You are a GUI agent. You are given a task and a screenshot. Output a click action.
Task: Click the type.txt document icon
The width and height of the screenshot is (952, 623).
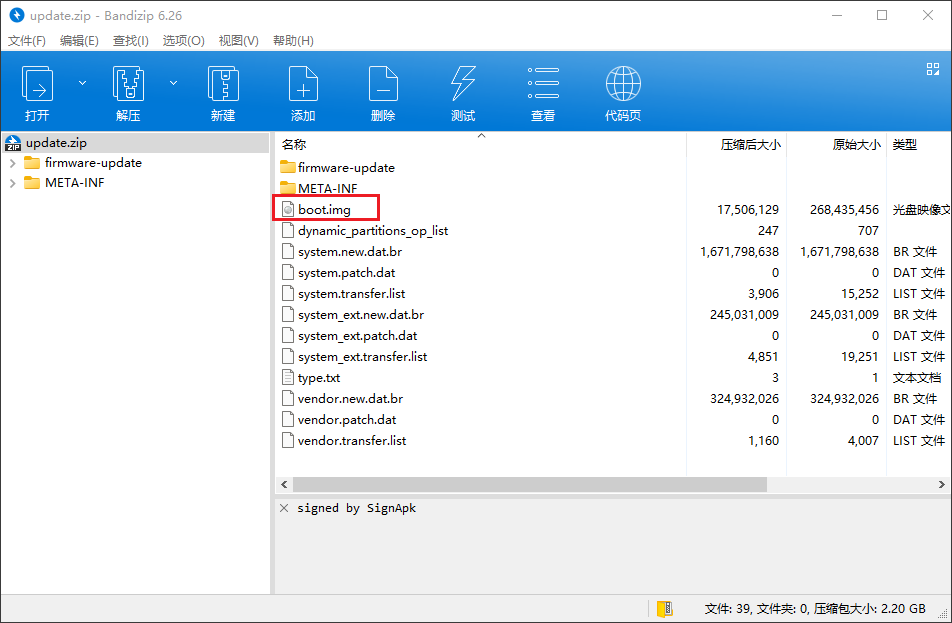[288, 378]
